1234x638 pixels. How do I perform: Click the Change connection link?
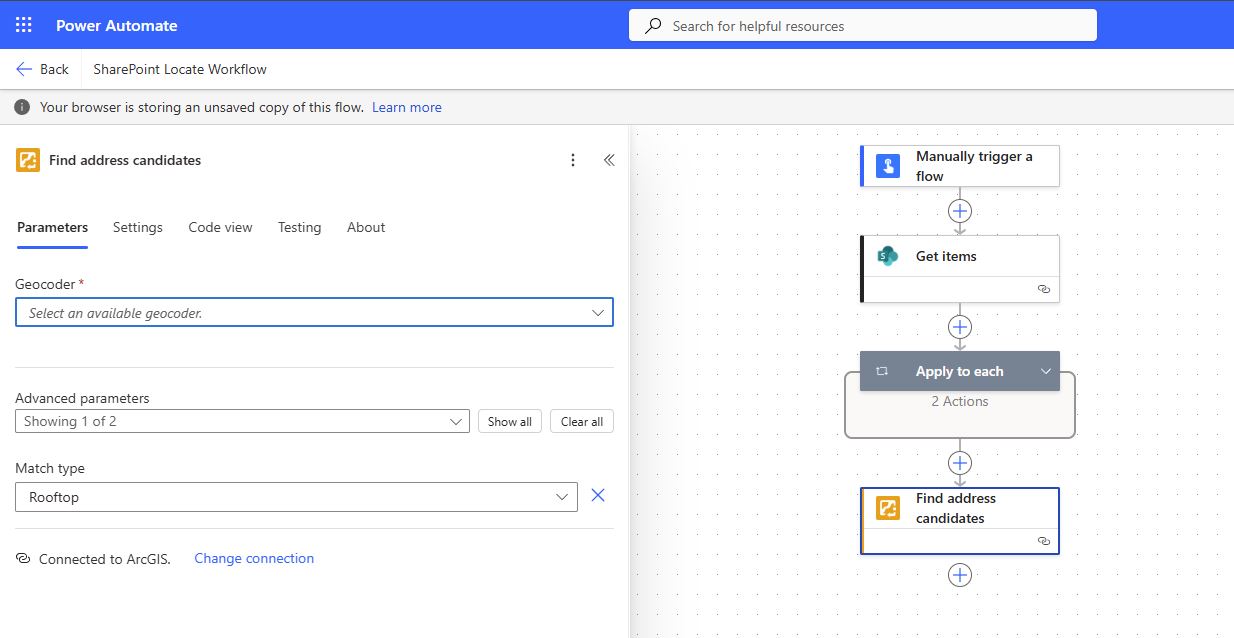click(254, 558)
